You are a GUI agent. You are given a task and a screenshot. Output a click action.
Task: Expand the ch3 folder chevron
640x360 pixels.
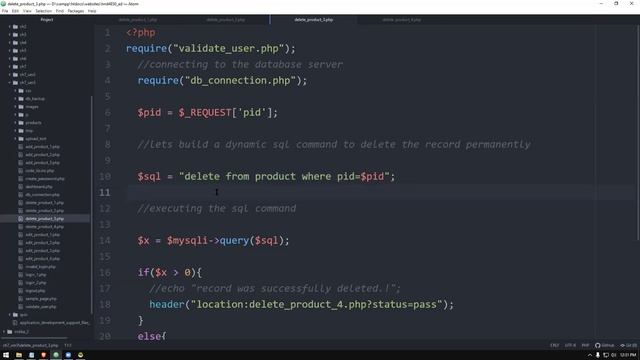[x=10, y=35]
